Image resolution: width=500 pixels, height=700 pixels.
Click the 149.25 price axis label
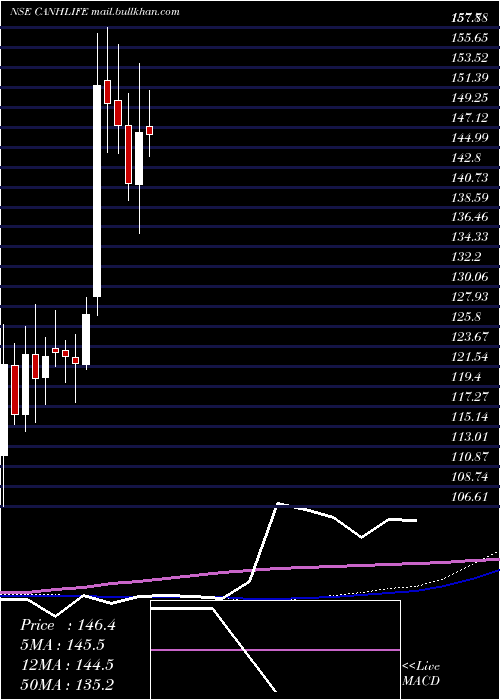coord(469,98)
